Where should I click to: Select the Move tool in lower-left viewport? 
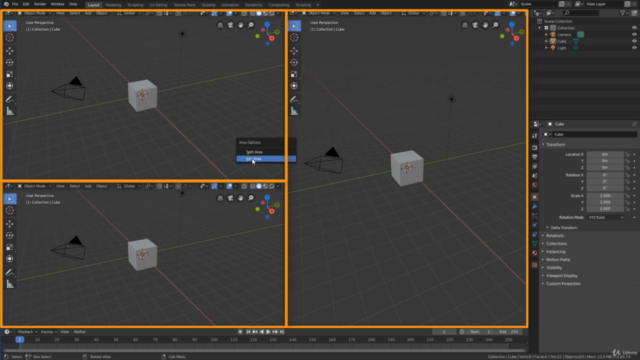point(10,224)
